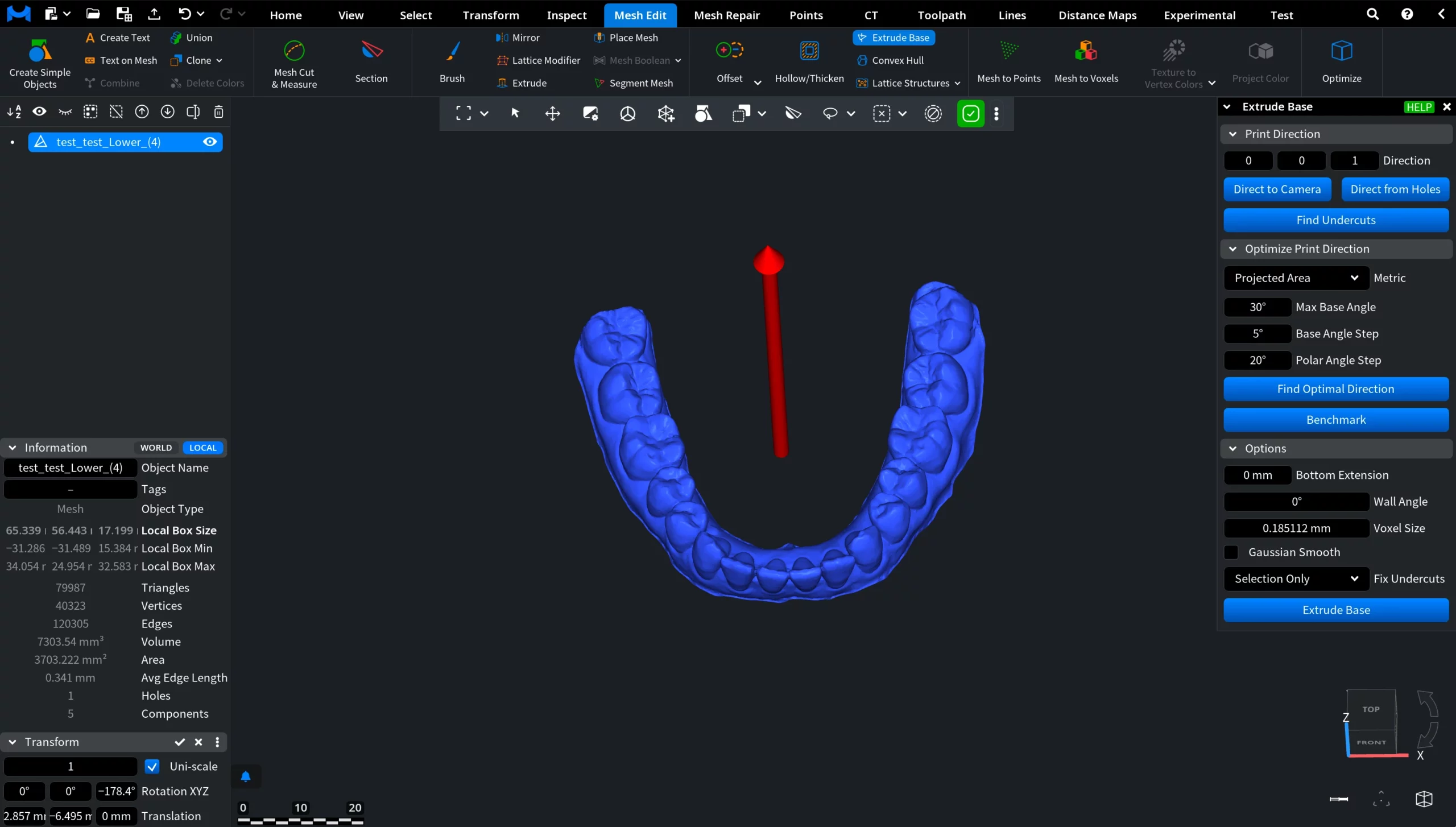The height and width of the screenshot is (827, 1456).
Task: Delete selected object via trash icon
Action: point(218,112)
